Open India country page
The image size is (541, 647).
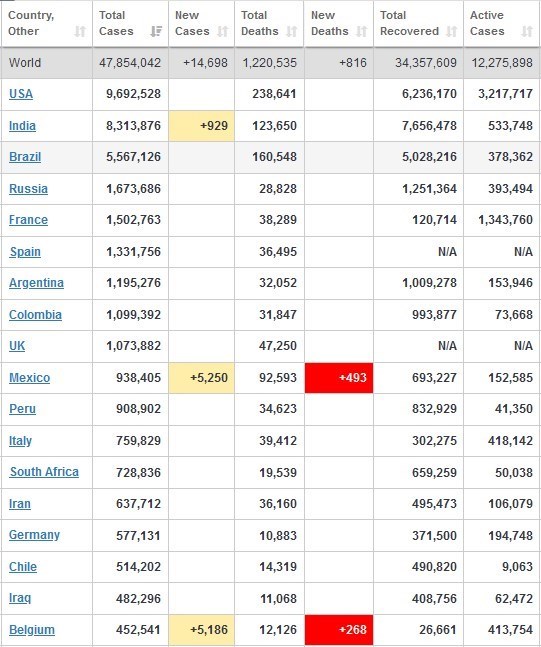tap(22, 125)
